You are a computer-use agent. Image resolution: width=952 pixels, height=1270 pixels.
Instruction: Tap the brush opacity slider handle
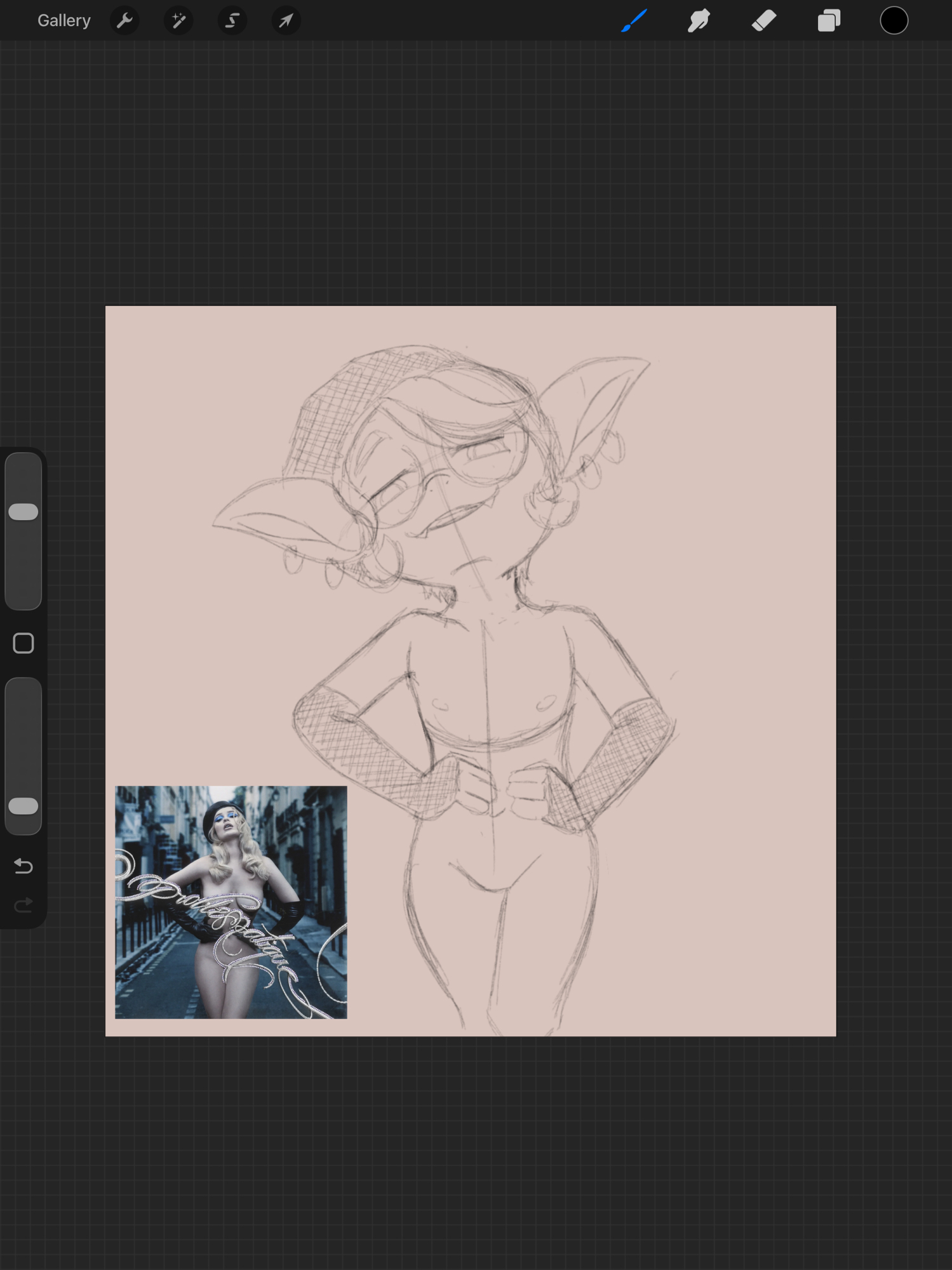coord(23,806)
